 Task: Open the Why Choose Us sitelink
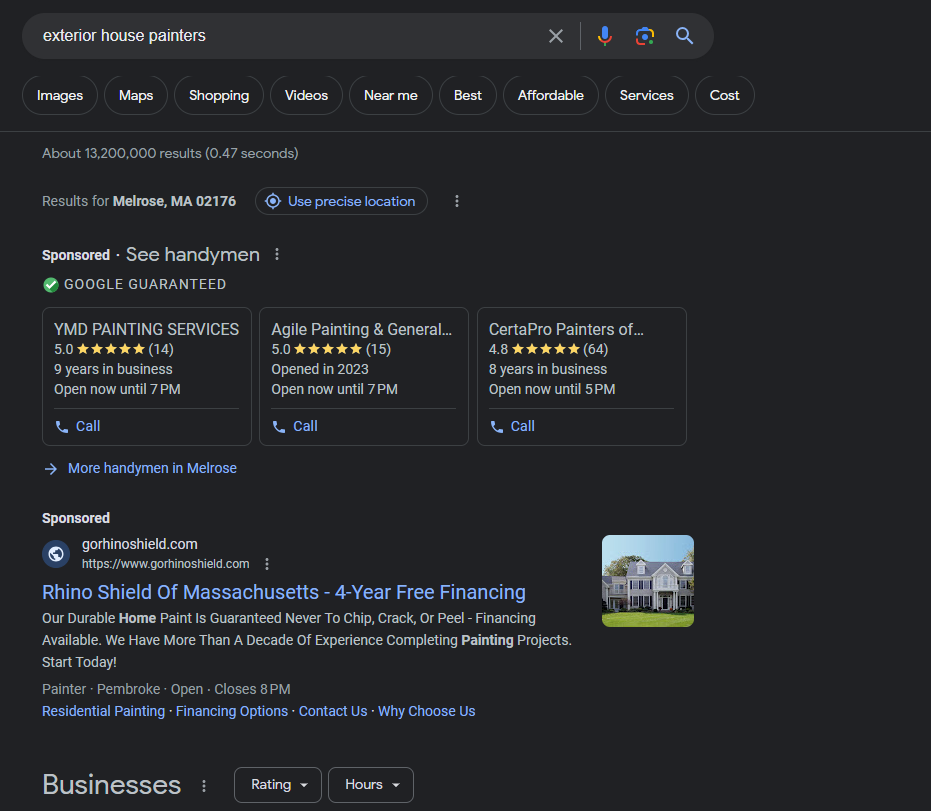(x=427, y=711)
